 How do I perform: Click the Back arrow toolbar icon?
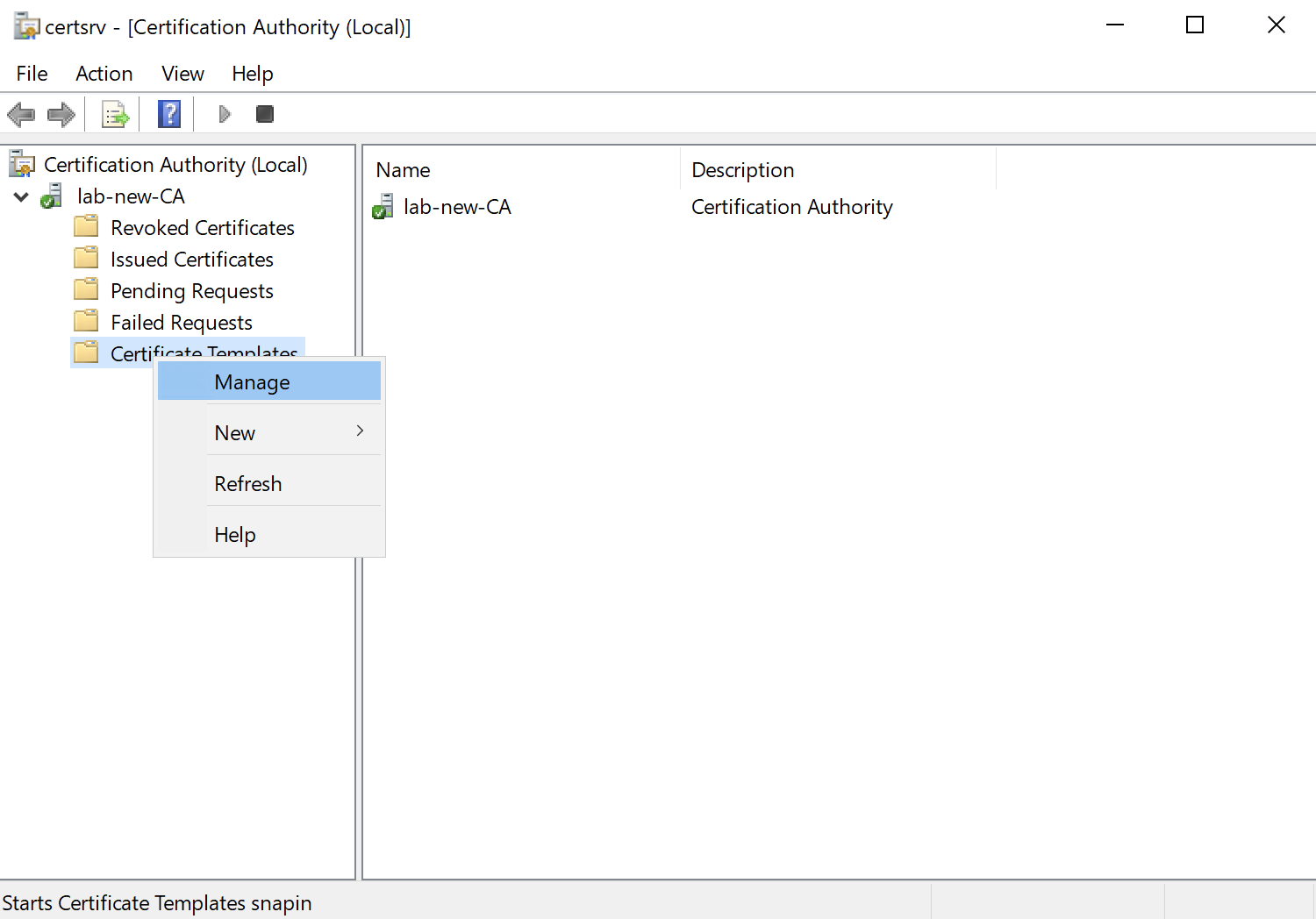click(21, 114)
